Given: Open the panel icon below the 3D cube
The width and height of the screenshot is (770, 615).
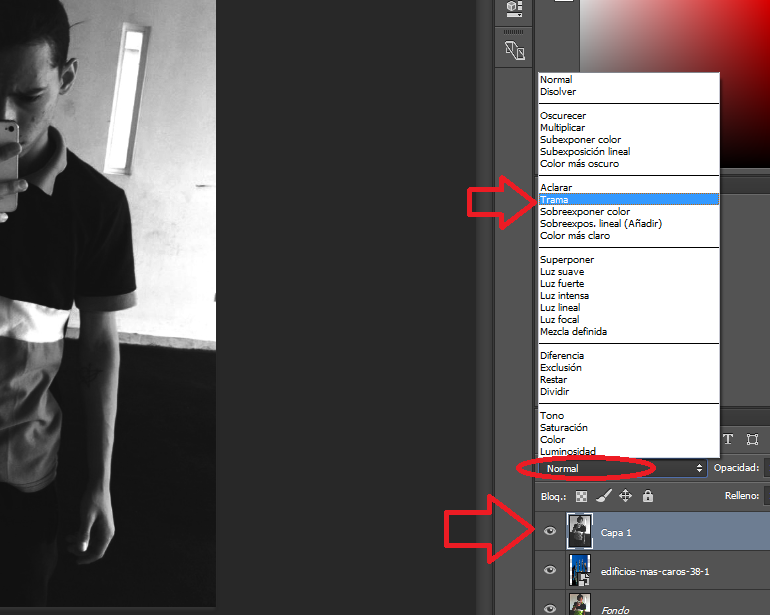Looking at the screenshot, I should tap(515, 50).
